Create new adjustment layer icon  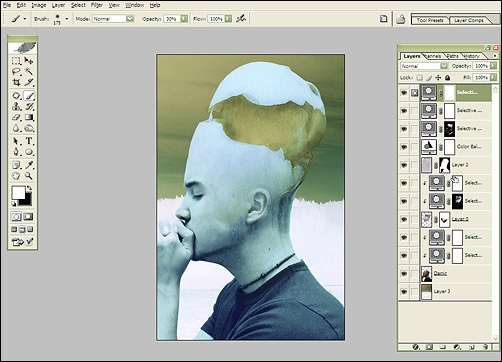coord(457,347)
